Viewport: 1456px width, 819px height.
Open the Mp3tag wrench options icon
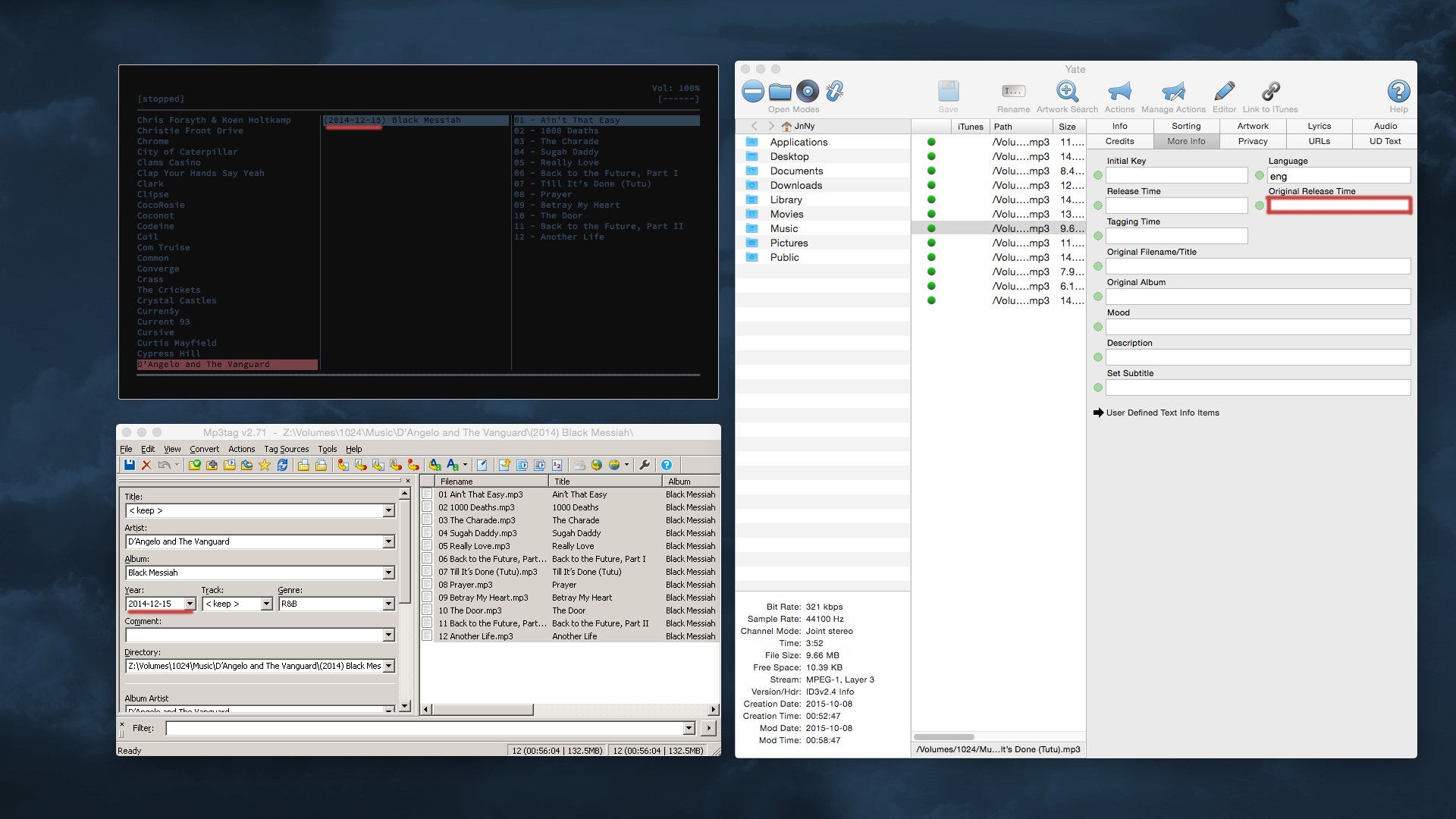point(645,465)
